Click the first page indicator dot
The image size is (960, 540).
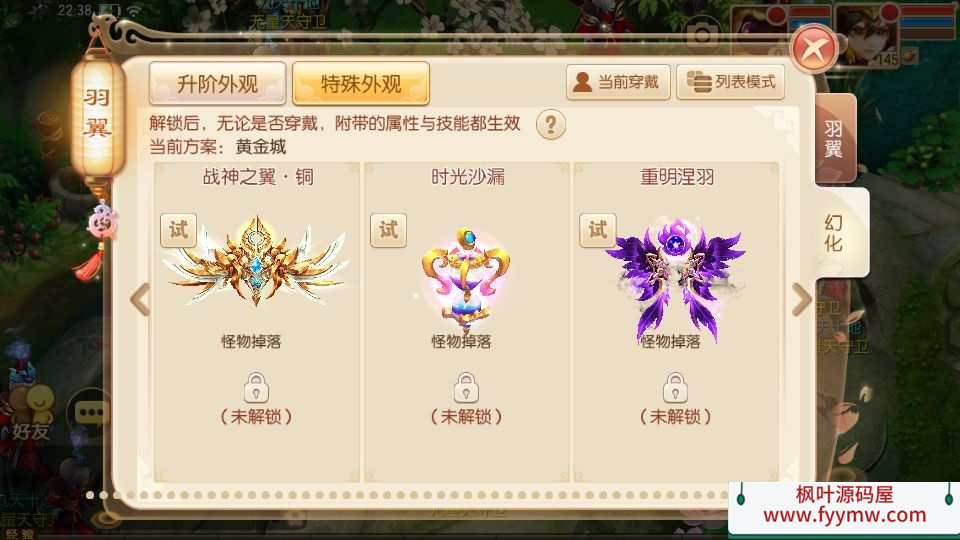90,495
